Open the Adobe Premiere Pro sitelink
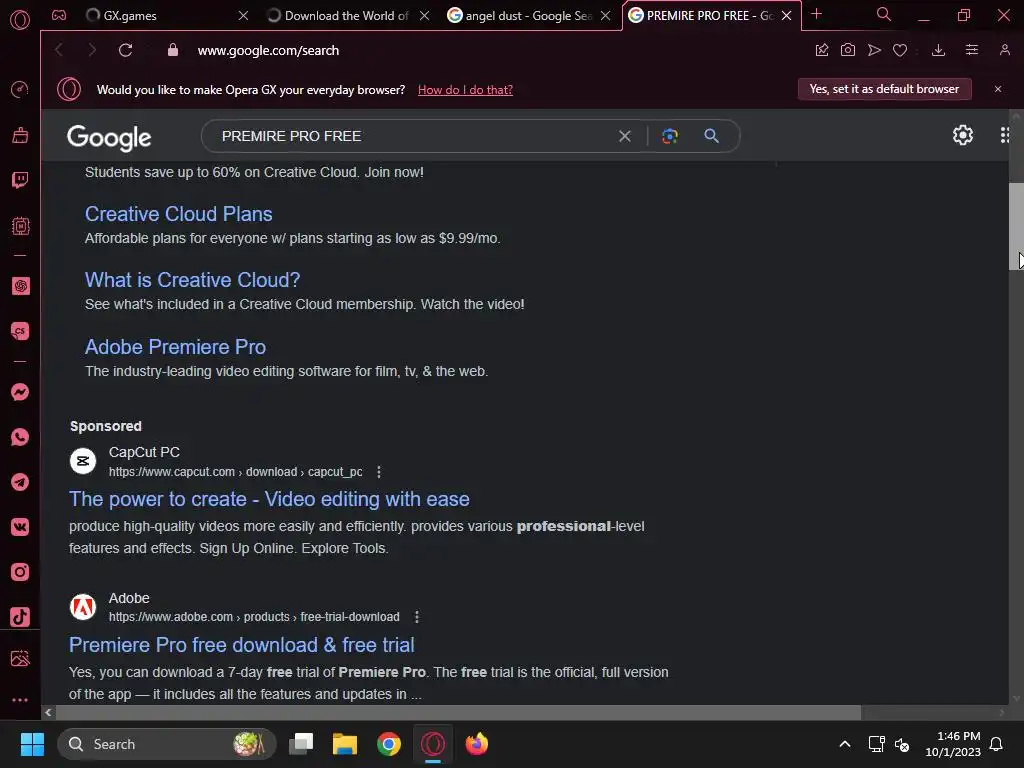Screen dimensions: 1024x768 pos(175,347)
